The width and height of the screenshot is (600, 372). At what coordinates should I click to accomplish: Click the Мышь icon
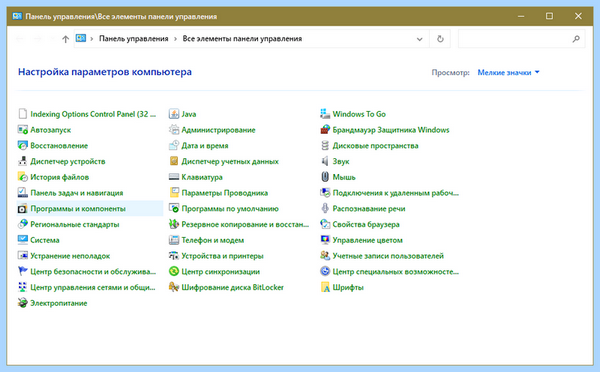pyautogui.click(x=325, y=177)
